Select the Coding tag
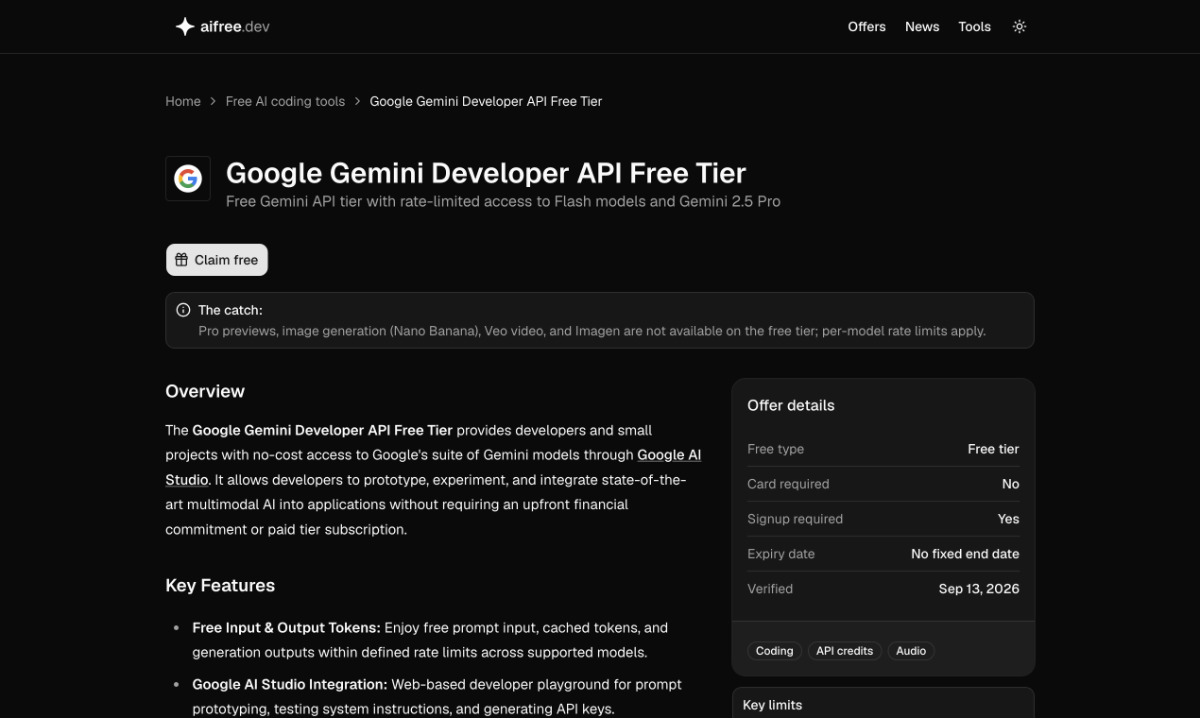Viewport: 1200px width, 718px height. 774,651
